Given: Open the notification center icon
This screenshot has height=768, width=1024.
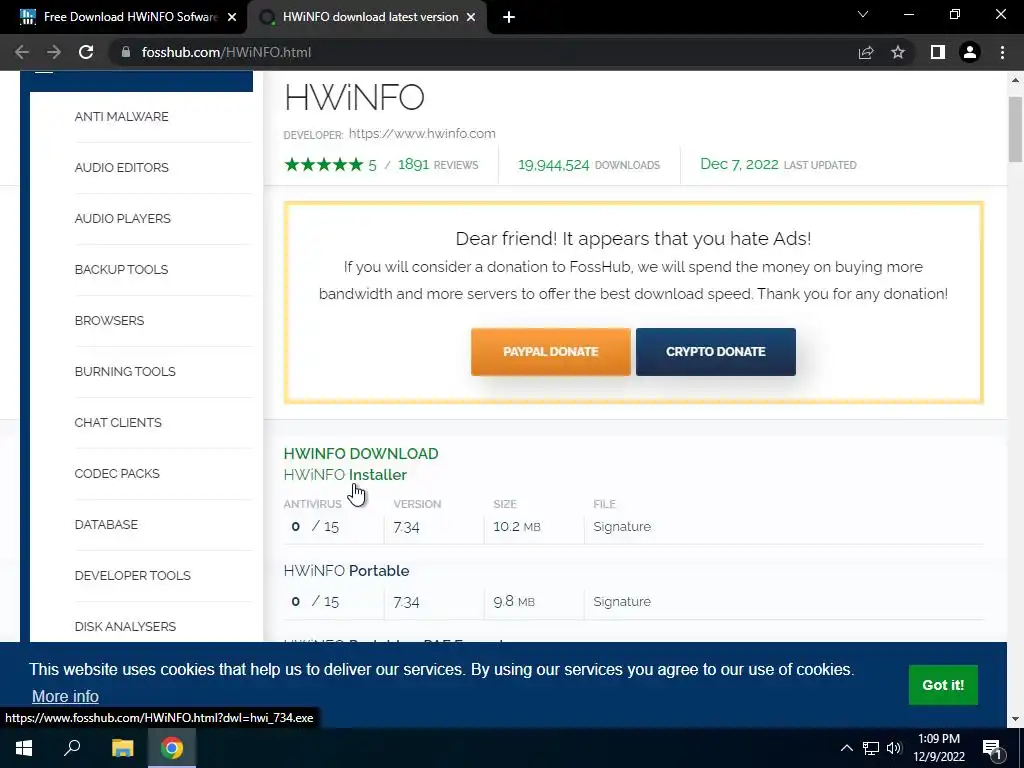Looking at the screenshot, I should pos(993,748).
